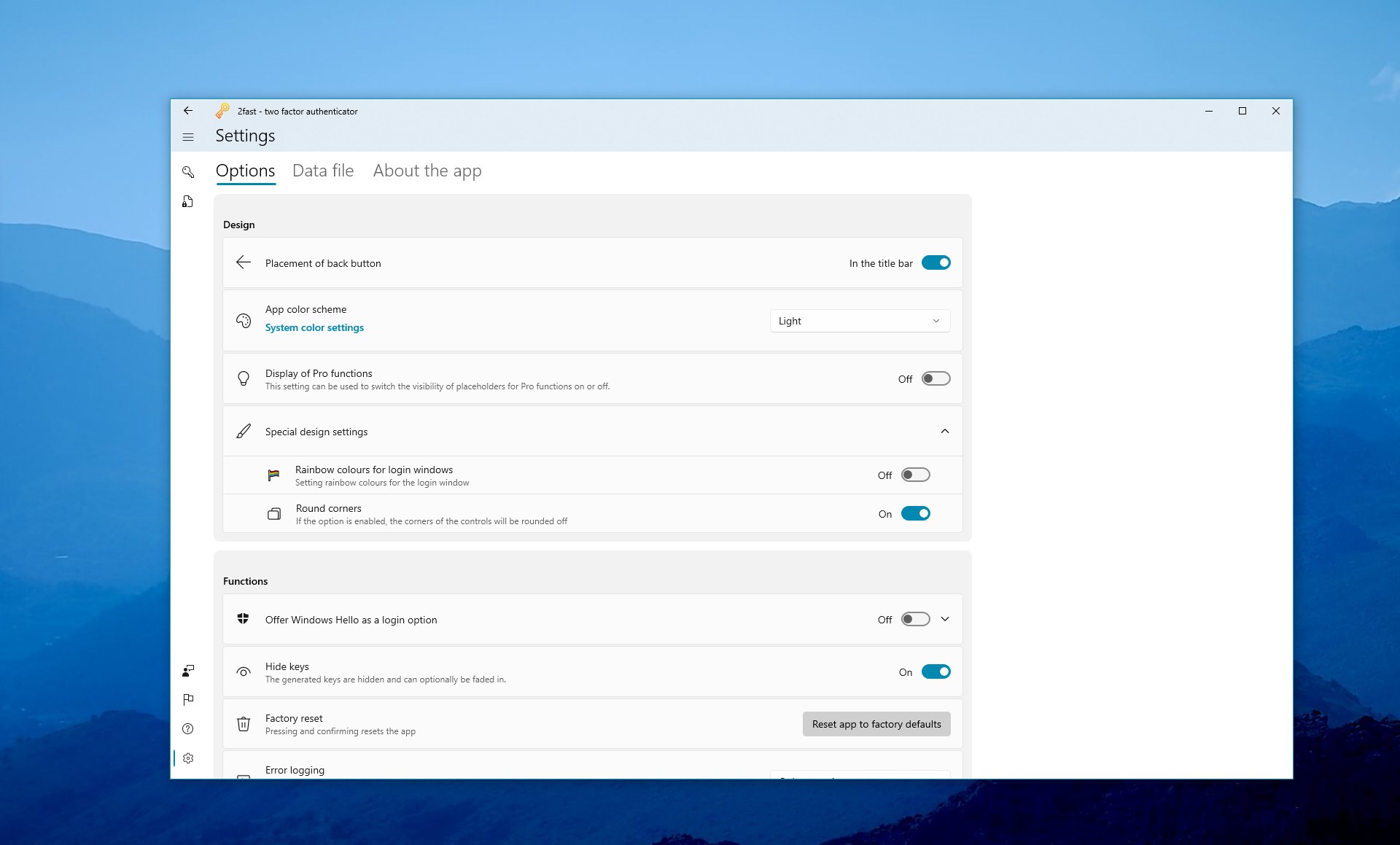Click the feedback icon in the sidebar

[x=188, y=671]
